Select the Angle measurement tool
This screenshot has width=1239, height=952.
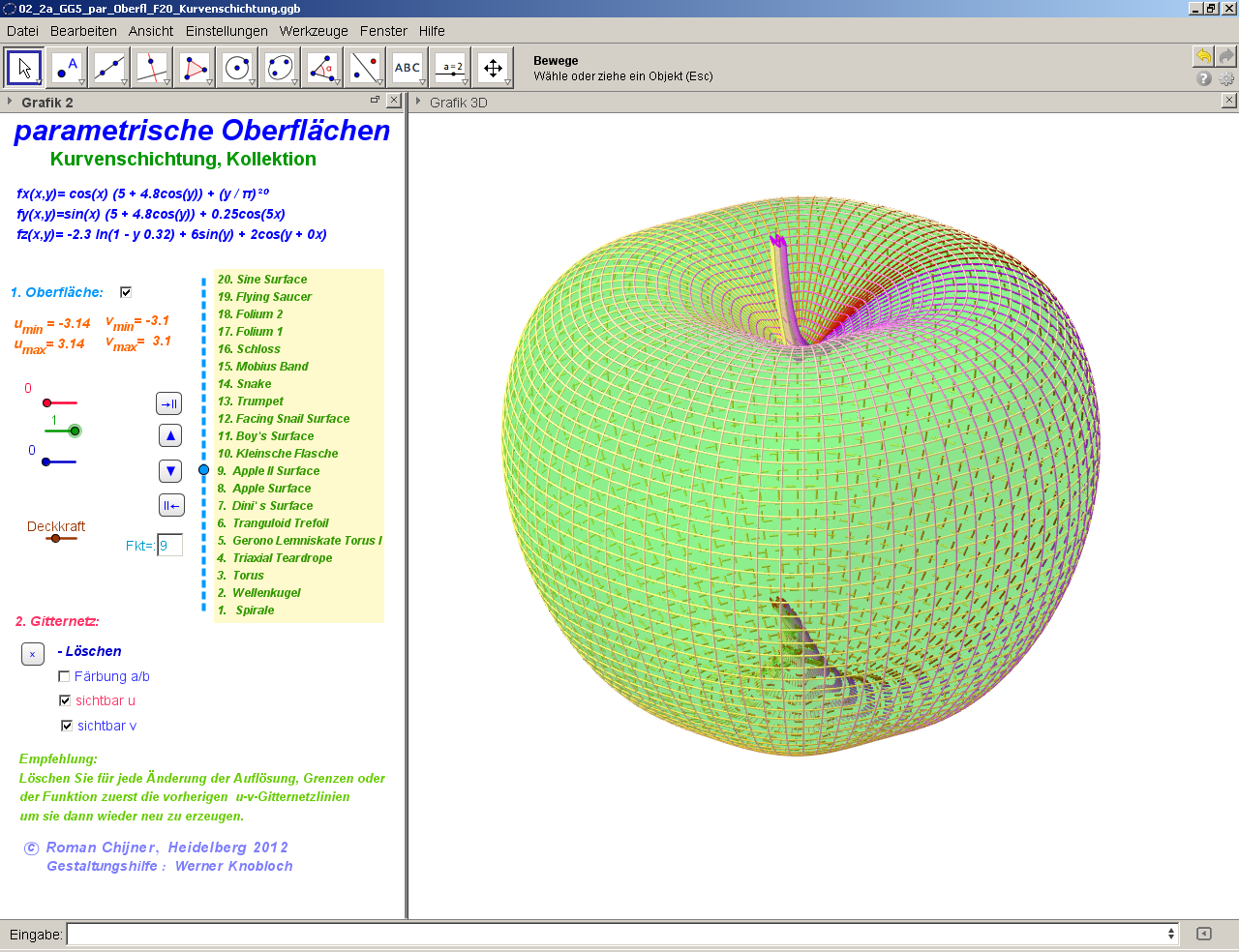pos(322,68)
